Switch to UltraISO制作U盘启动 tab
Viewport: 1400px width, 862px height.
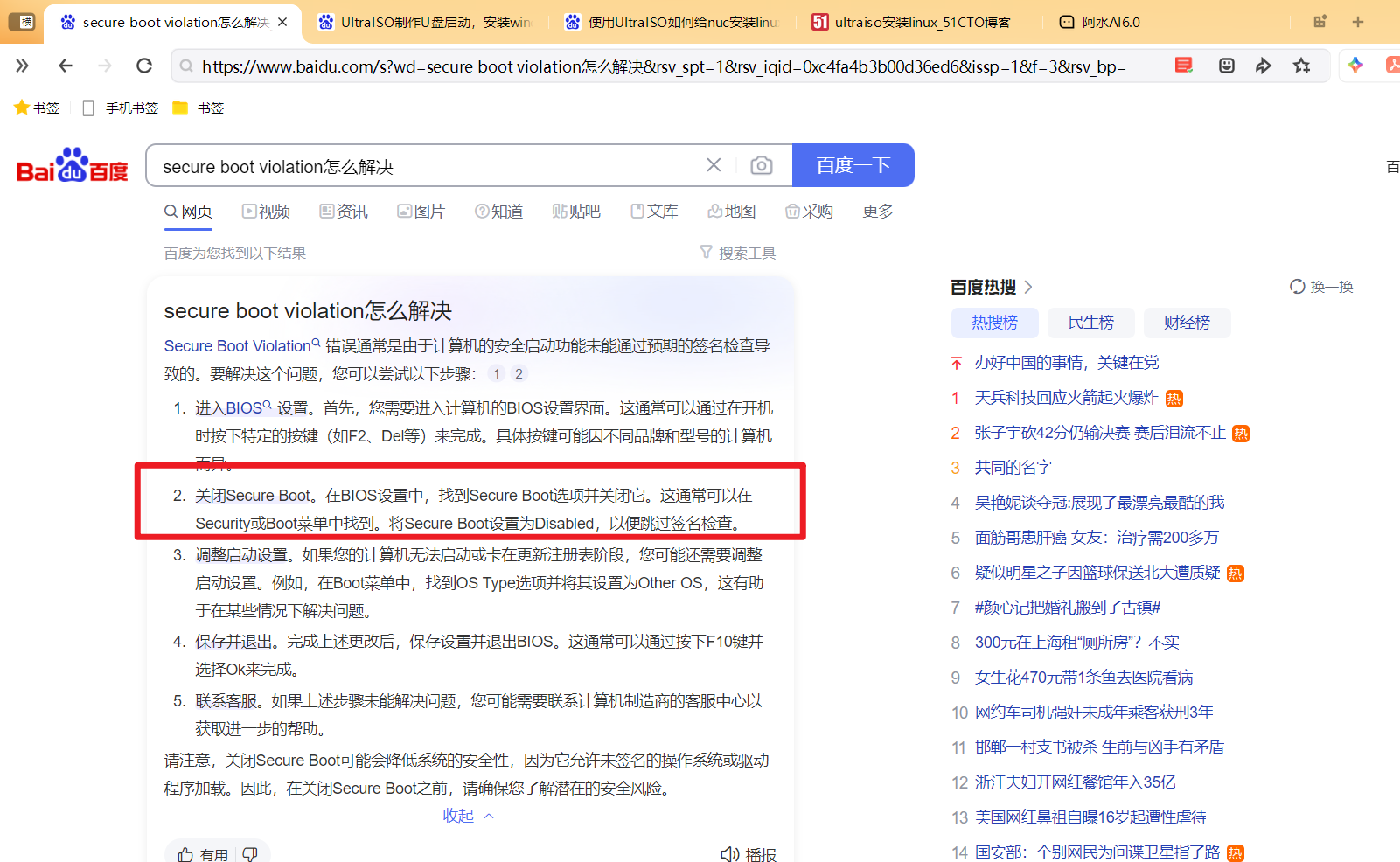pyautogui.click(x=425, y=22)
